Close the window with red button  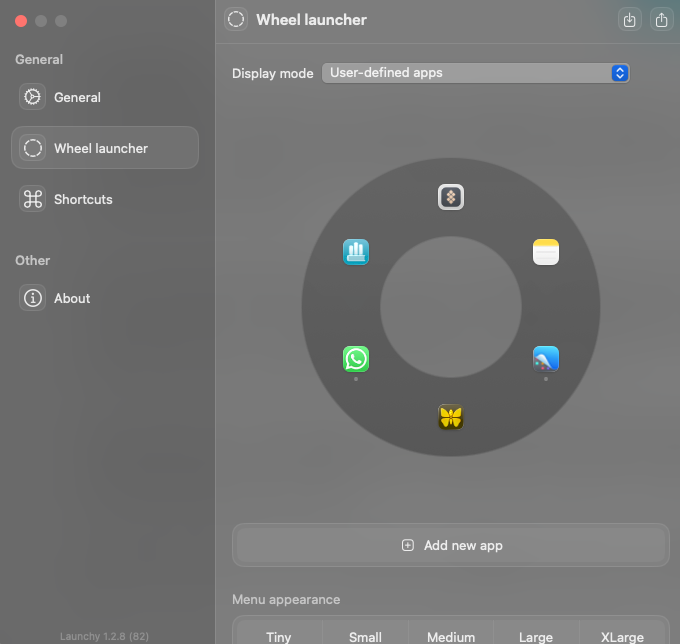[x=21, y=21]
